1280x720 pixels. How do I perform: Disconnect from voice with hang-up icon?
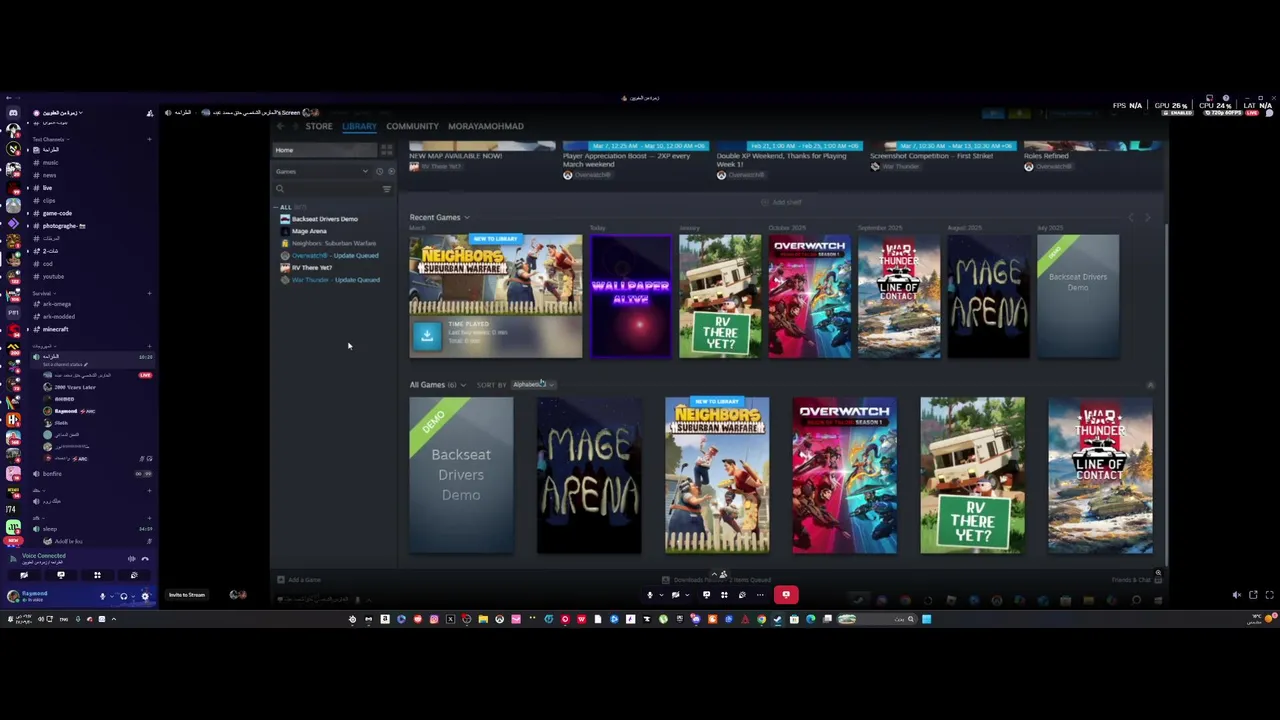click(x=145, y=559)
